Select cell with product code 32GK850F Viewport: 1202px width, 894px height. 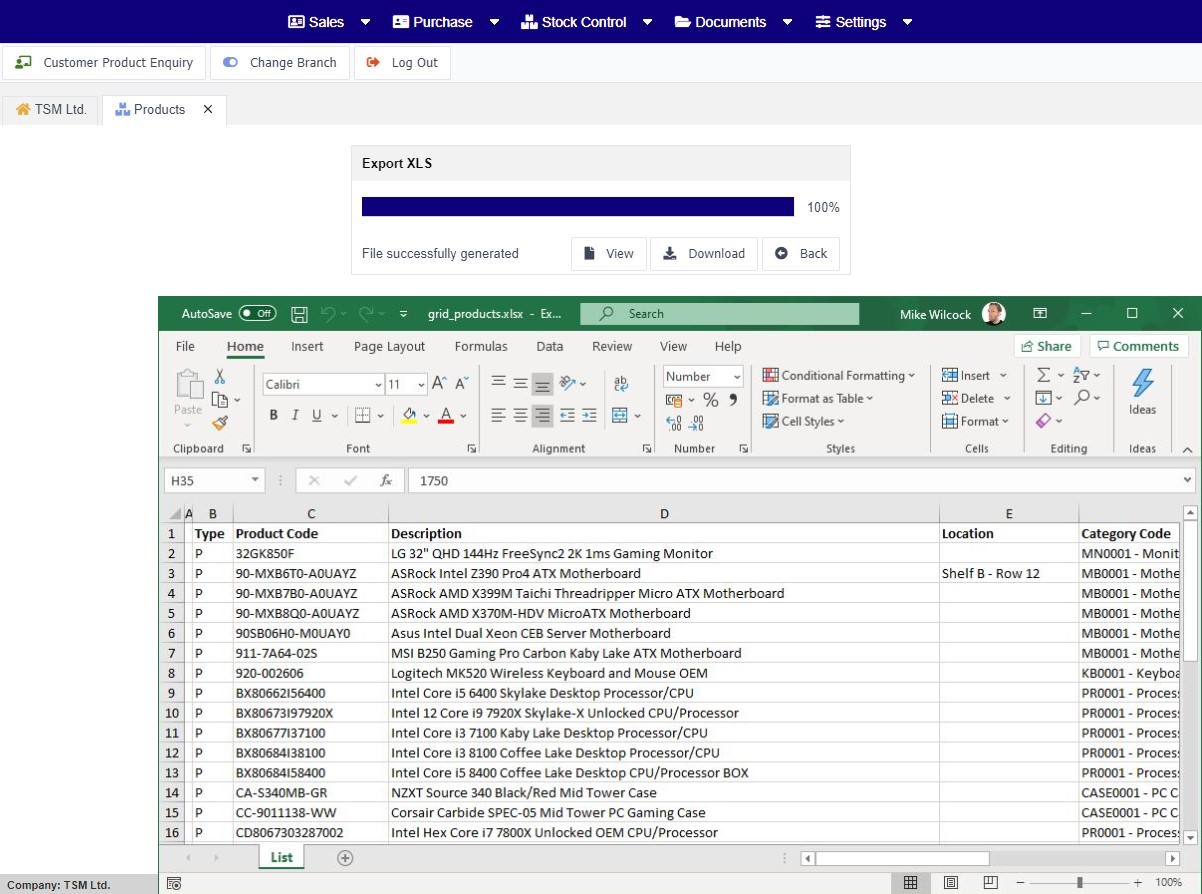pyautogui.click(x=310, y=553)
